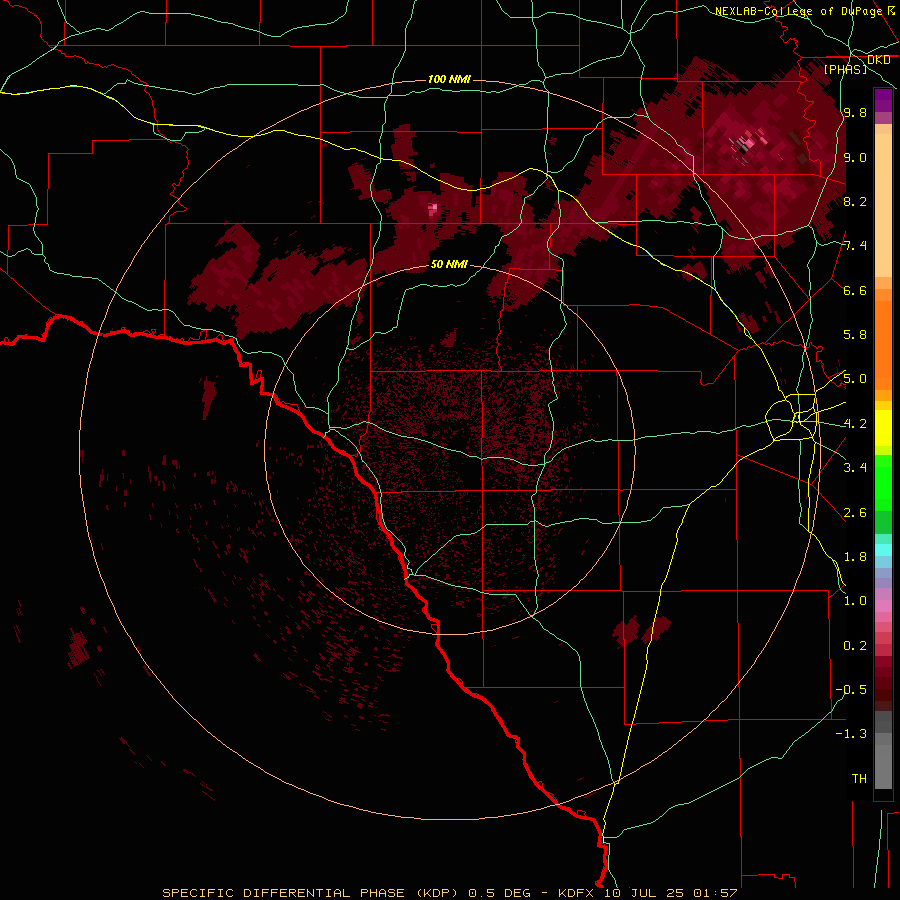Click the 3.4 scale value
The image size is (900, 900).
[x=855, y=468]
